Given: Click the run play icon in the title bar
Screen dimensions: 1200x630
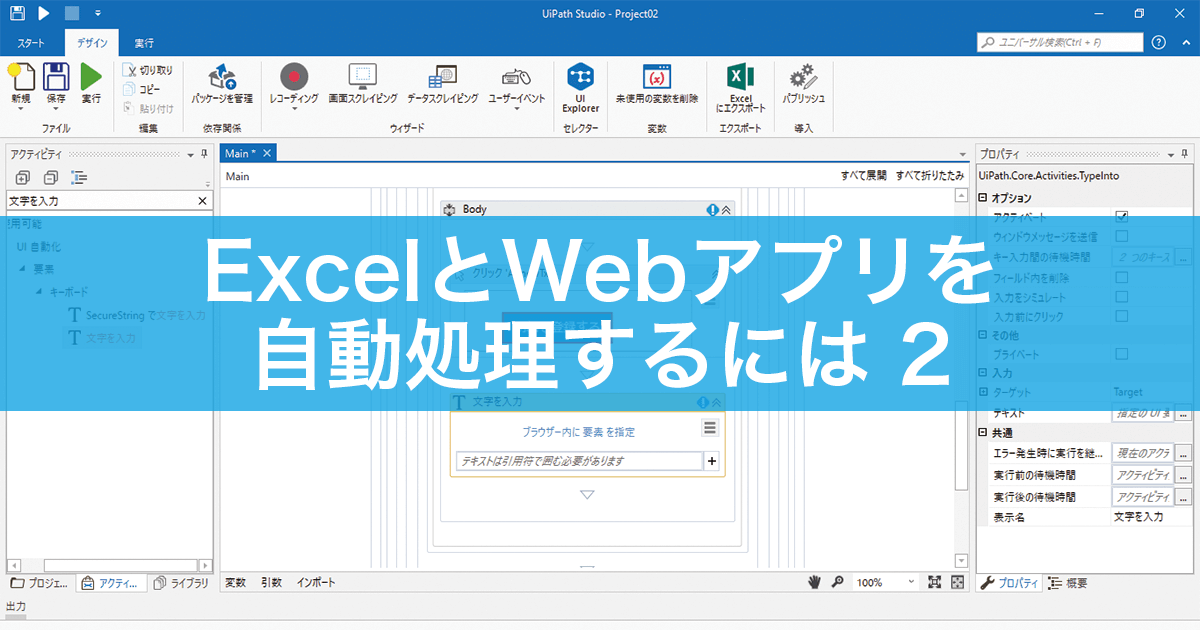Looking at the screenshot, I should (x=44, y=13).
